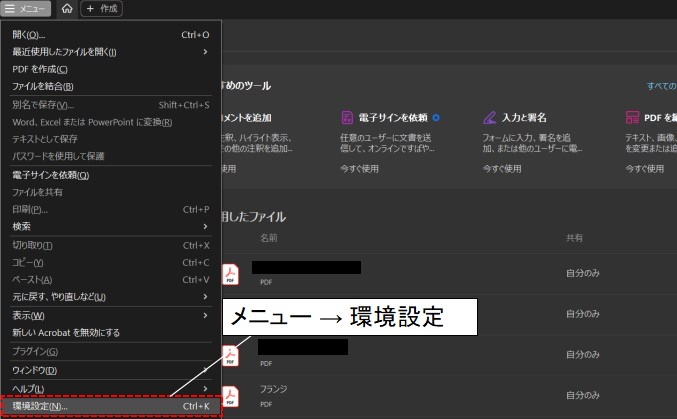Expand the 検索 submenu
The height and width of the screenshot is (419, 677).
click(x=205, y=227)
